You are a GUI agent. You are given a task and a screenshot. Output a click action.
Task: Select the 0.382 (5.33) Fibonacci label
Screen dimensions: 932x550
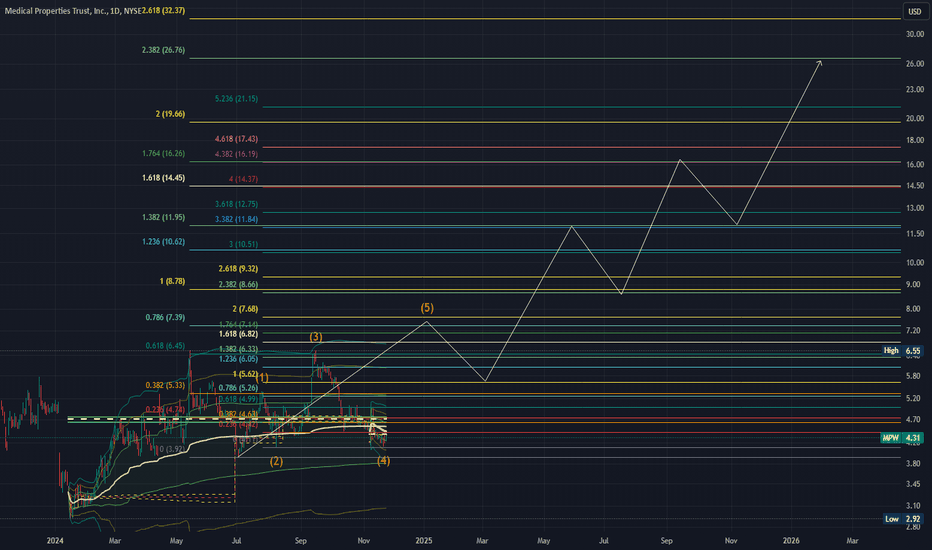click(165, 385)
